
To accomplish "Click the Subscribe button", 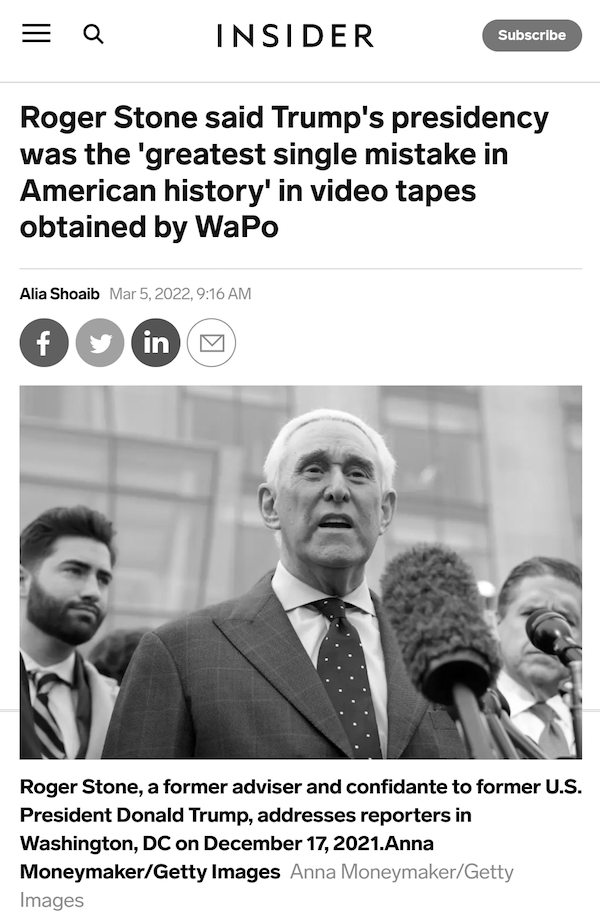I will [532, 35].
